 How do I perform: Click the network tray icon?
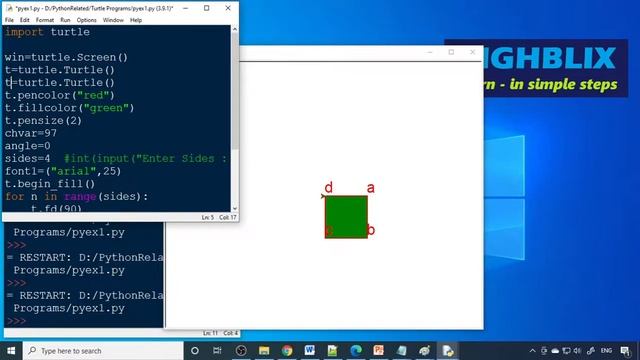tap(566, 351)
